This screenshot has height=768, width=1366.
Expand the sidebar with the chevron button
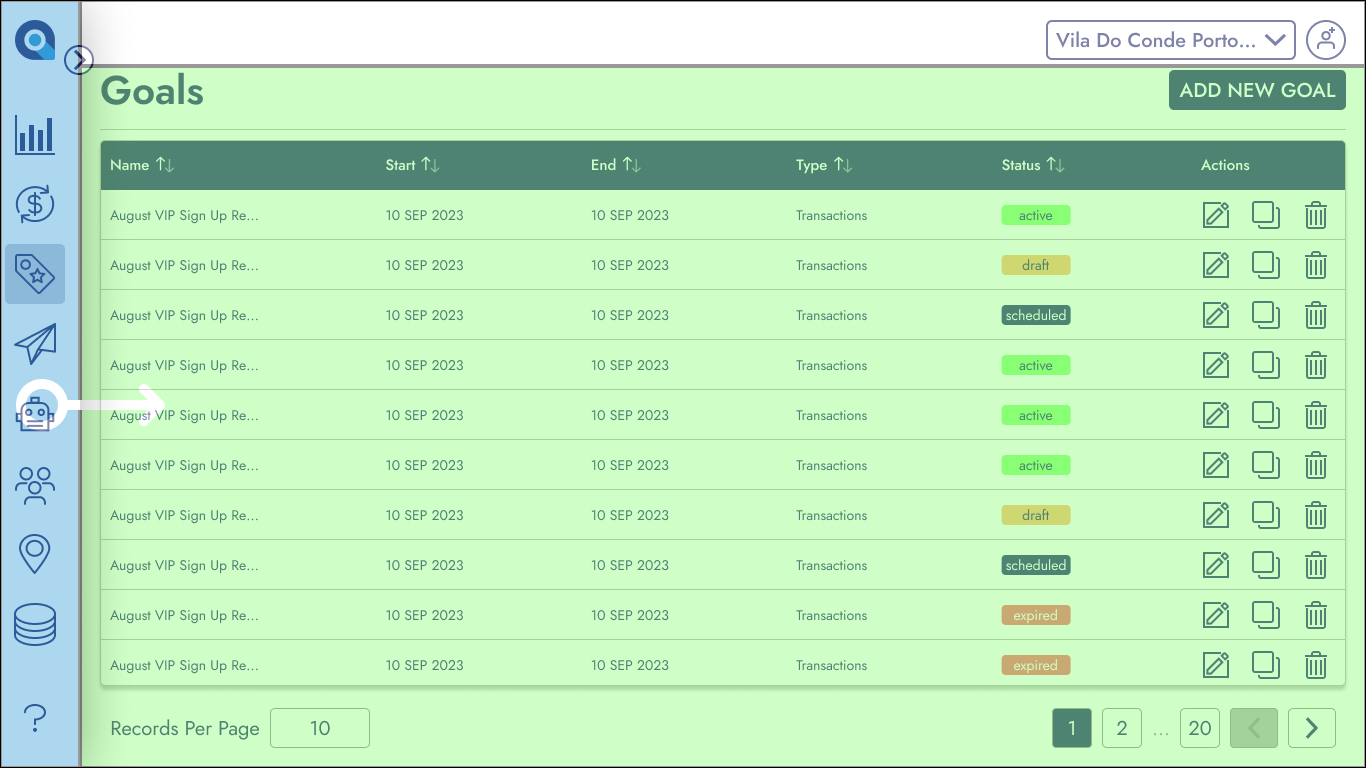point(79,61)
